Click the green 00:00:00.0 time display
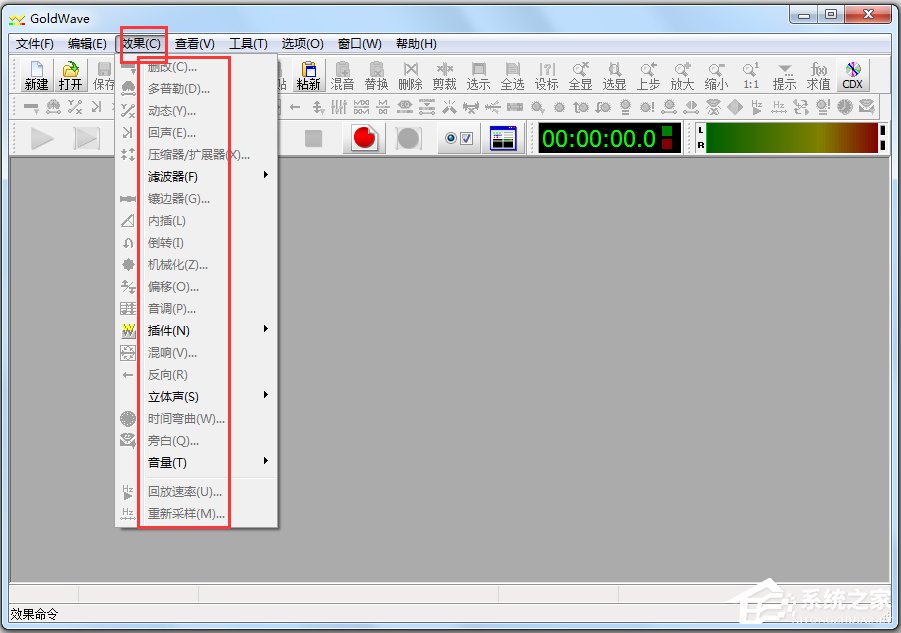This screenshot has width=901, height=633. (x=609, y=138)
